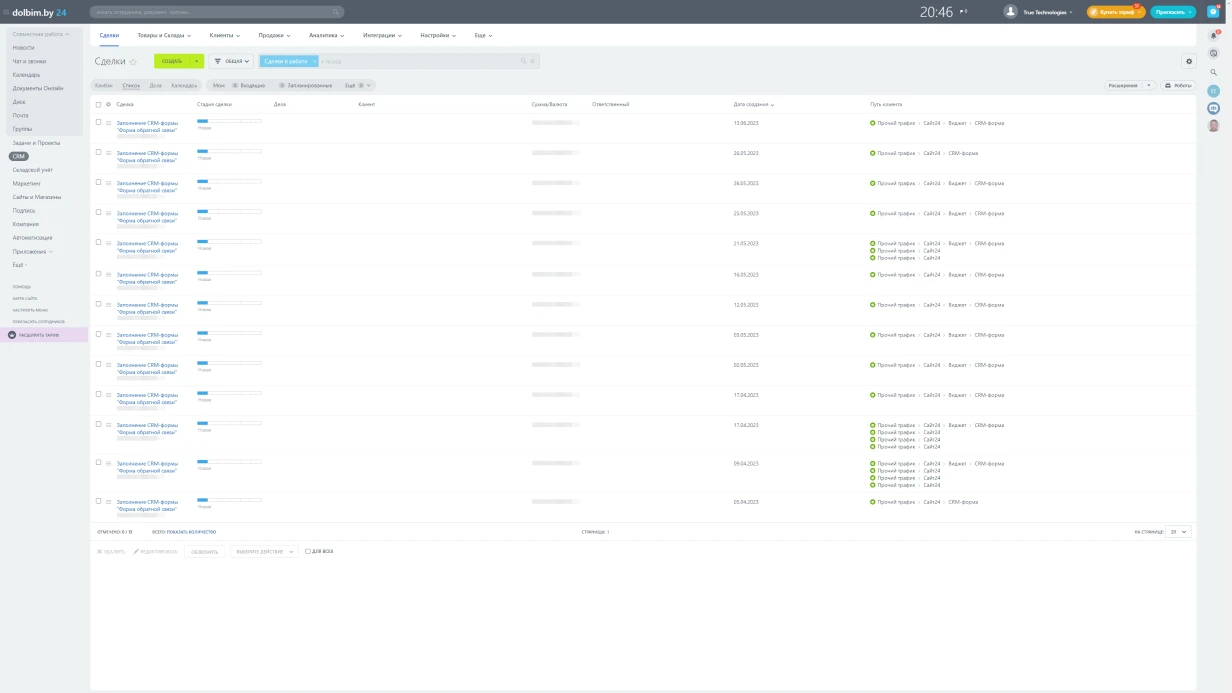Click the stage progress bar of first deal
Image resolution: width=1232 pixels, height=693 pixels.
click(229, 121)
